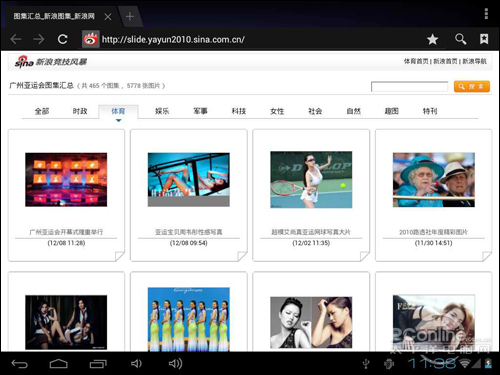Open the 新浪导航 link
This screenshot has height=375, width=500.
(x=474, y=61)
